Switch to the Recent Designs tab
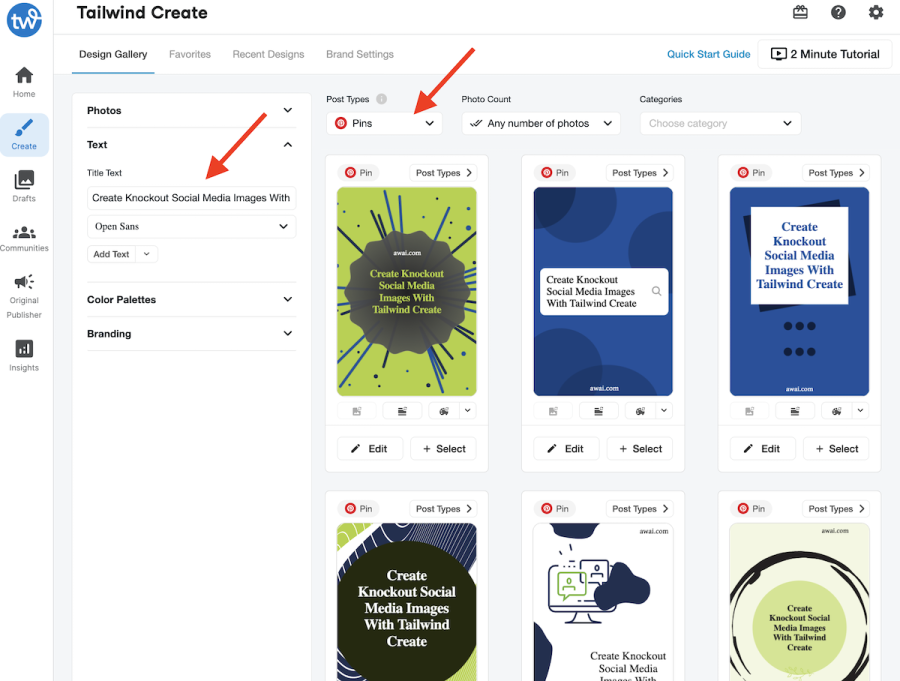The height and width of the screenshot is (681, 900). click(x=268, y=54)
